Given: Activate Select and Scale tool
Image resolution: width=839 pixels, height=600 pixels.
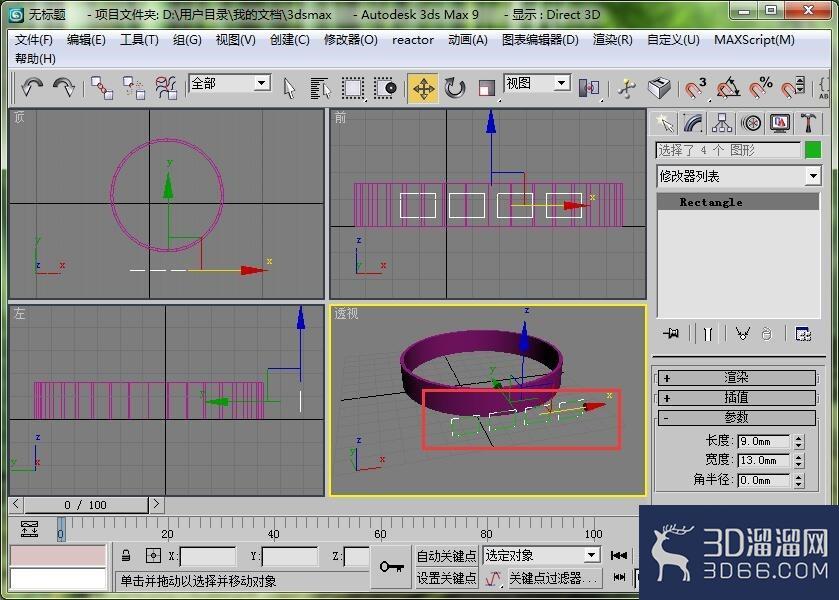Looking at the screenshot, I should click(x=486, y=88).
